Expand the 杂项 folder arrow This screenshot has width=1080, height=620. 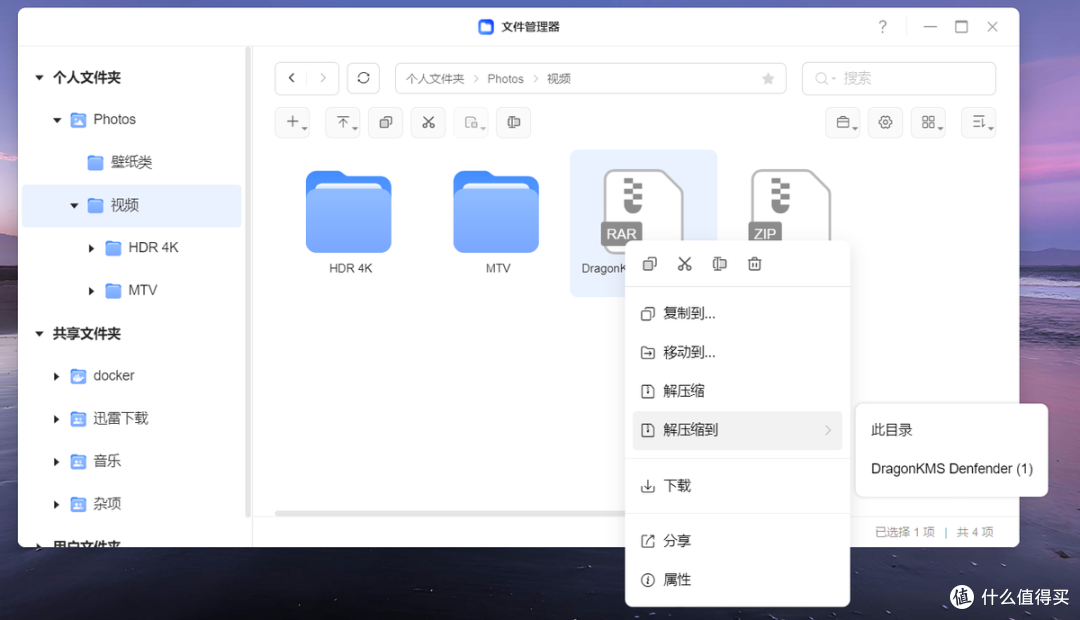point(56,504)
